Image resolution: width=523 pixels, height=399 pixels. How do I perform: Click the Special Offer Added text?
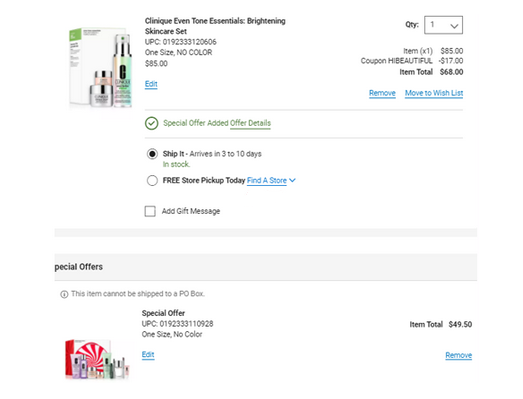tap(196, 123)
